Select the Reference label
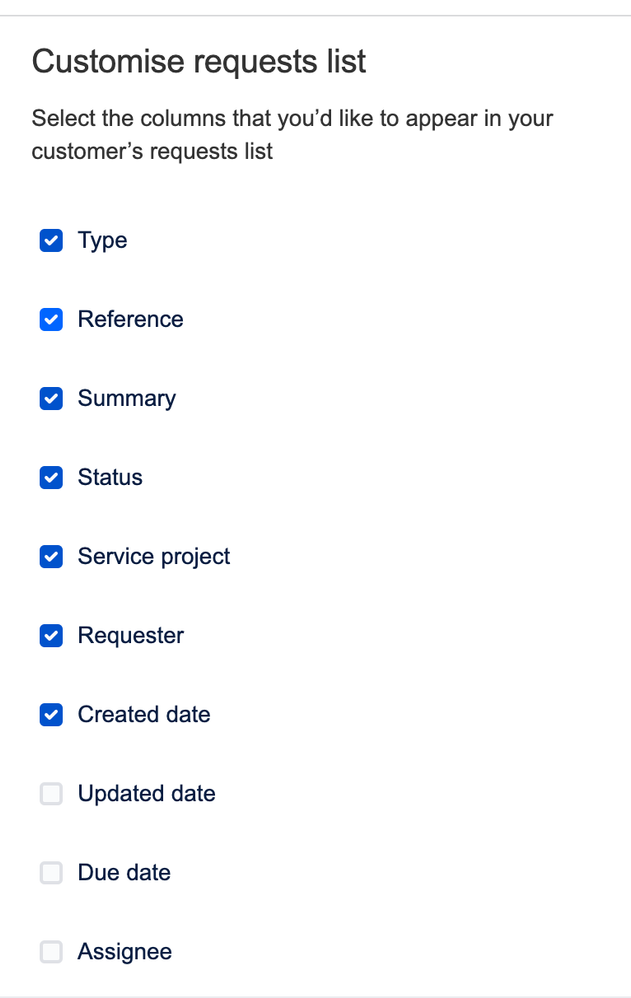Viewport: 631px width, 998px height. 130,319
